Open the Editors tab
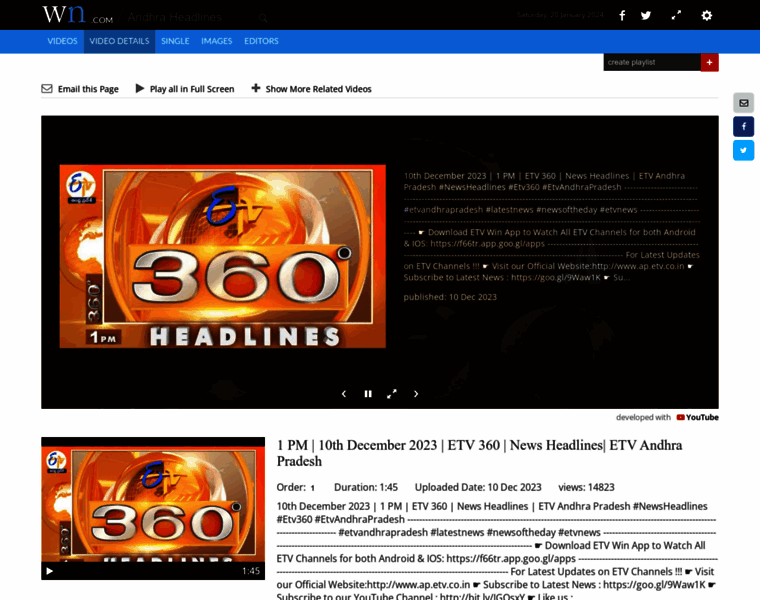760x600 pixels. pos(261,41)
